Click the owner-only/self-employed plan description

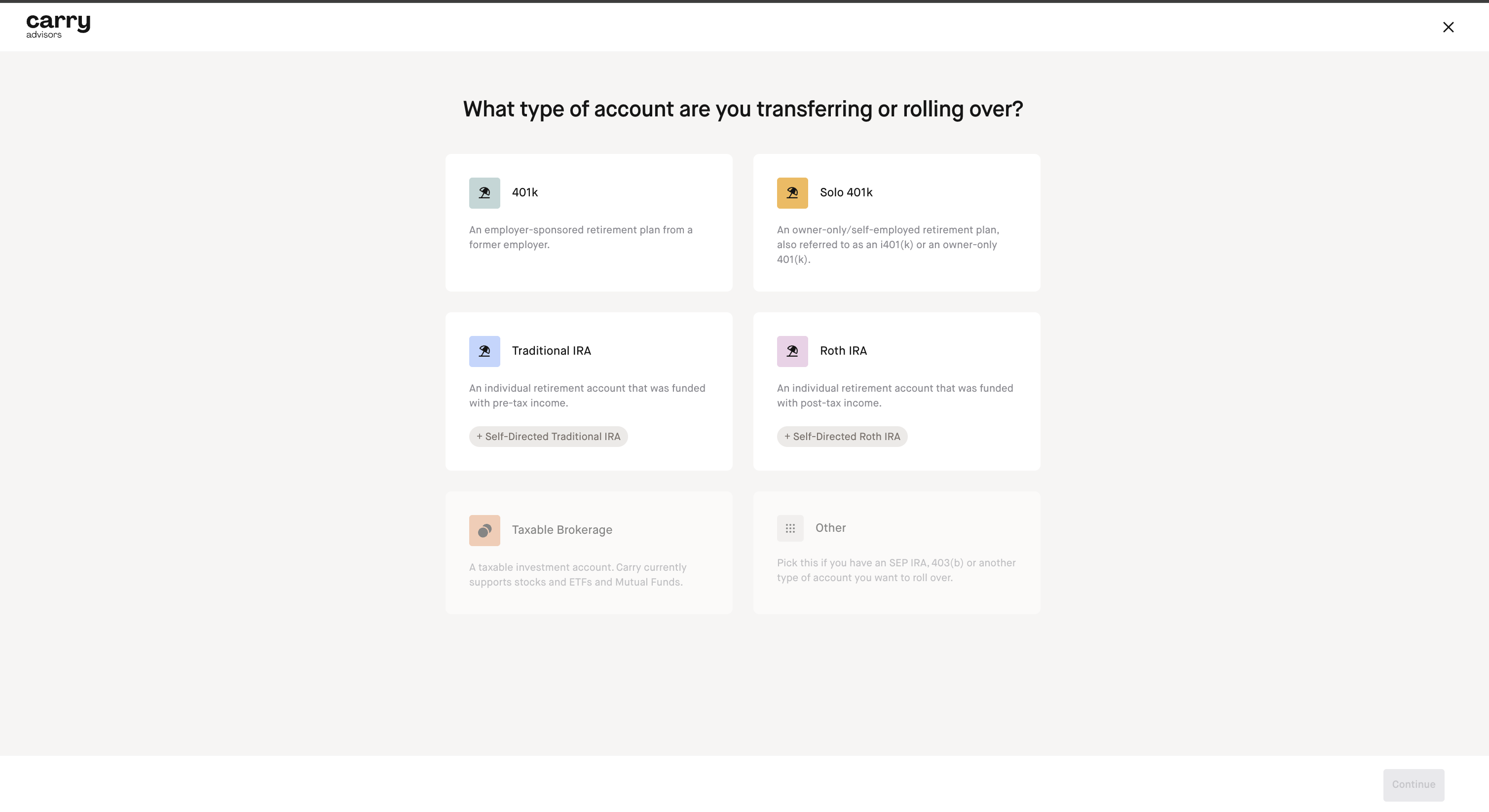pyautogui.click(x=888, y=245)
